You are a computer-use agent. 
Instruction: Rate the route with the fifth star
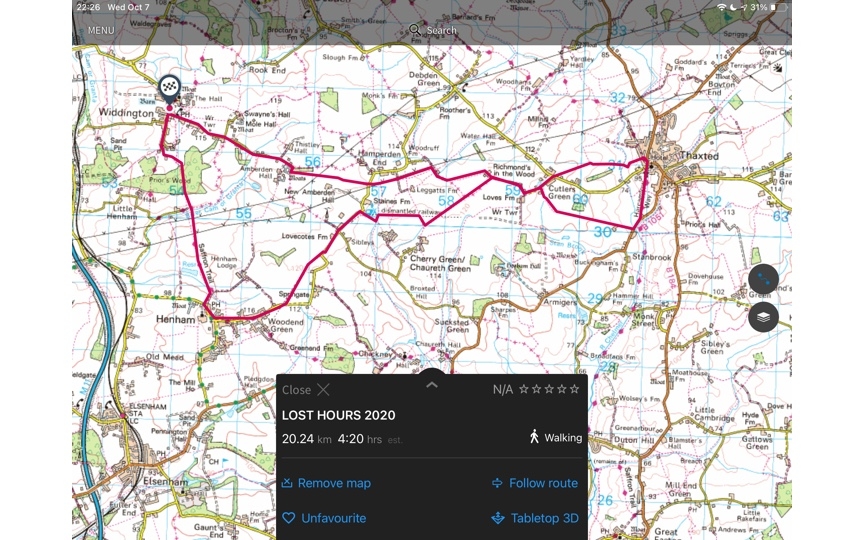[574, 389]
